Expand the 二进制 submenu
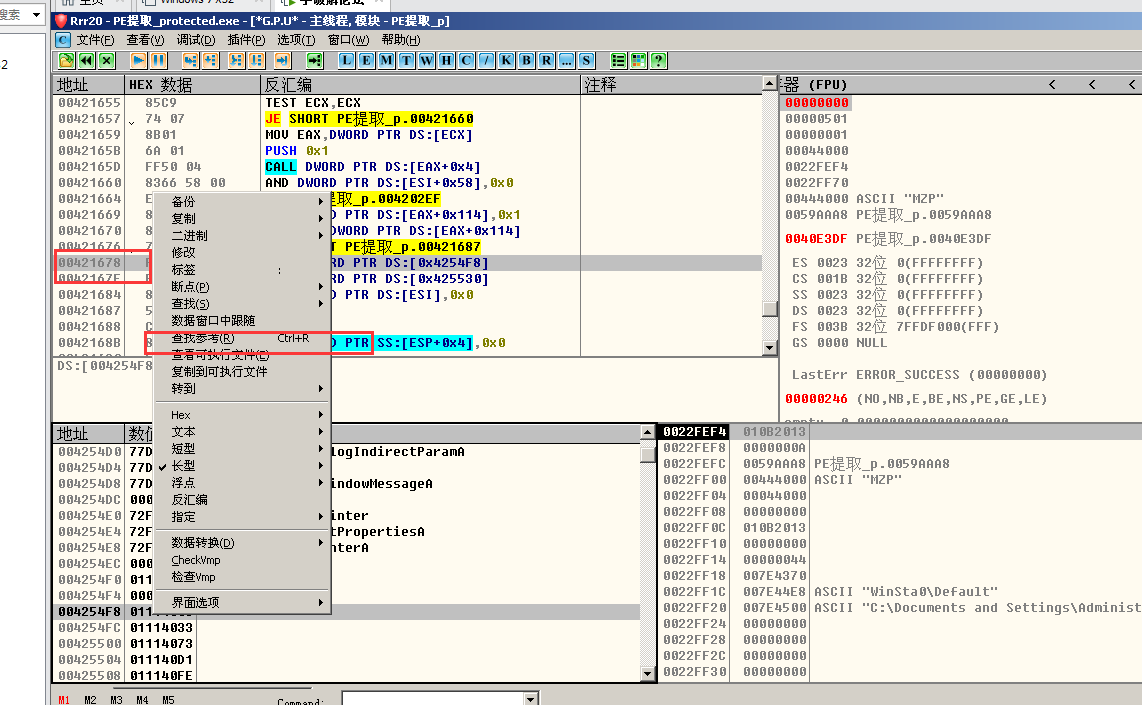Viewport: 1142px width, 705px height. click(241, 235)
